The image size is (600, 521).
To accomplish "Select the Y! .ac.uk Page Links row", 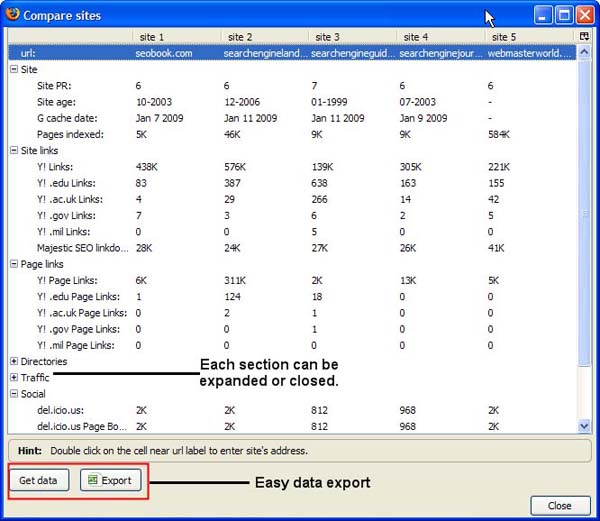I will pyautogui.click(x=82, y=313).
